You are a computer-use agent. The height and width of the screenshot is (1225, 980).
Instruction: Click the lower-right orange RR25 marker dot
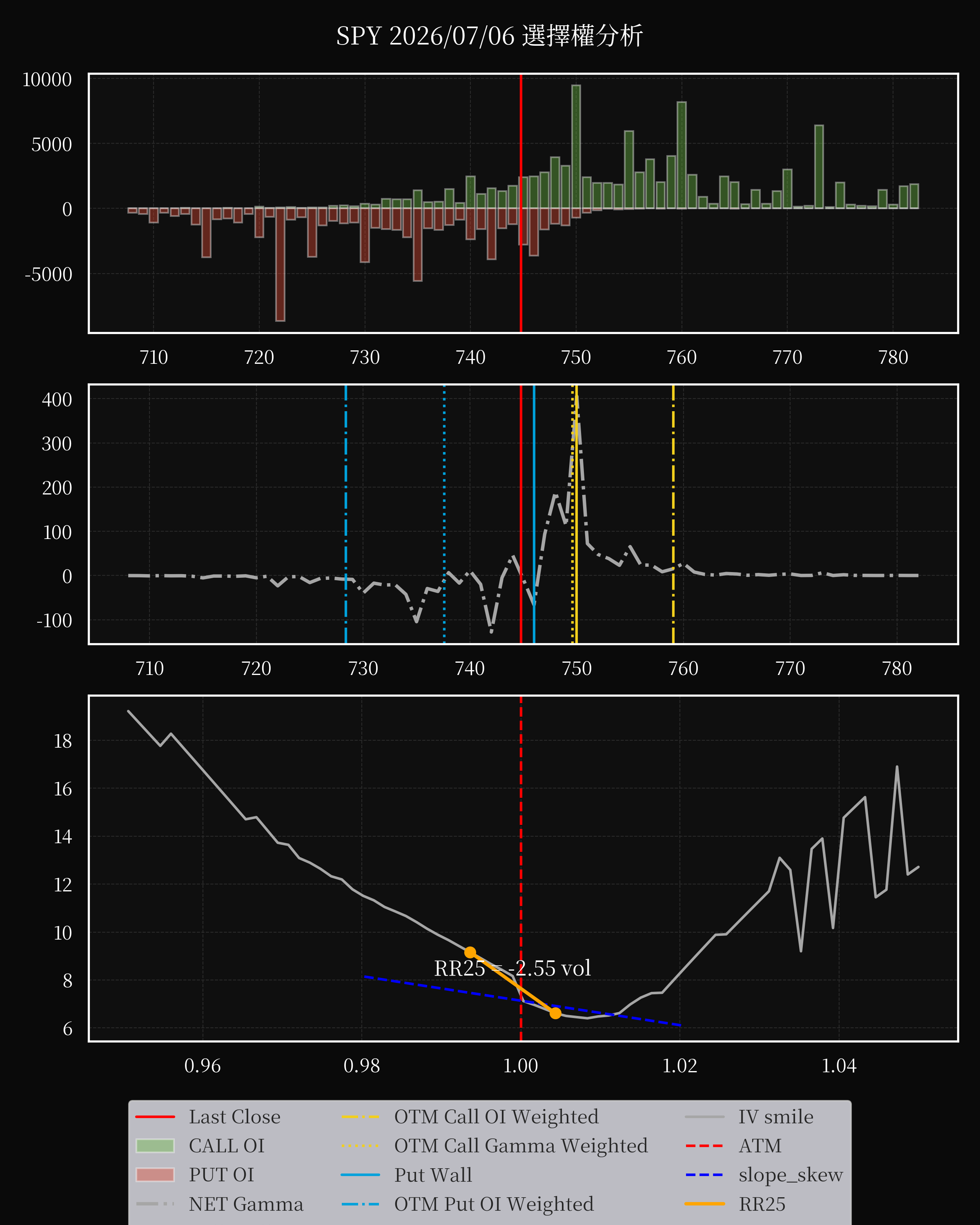coord(556,1013)
